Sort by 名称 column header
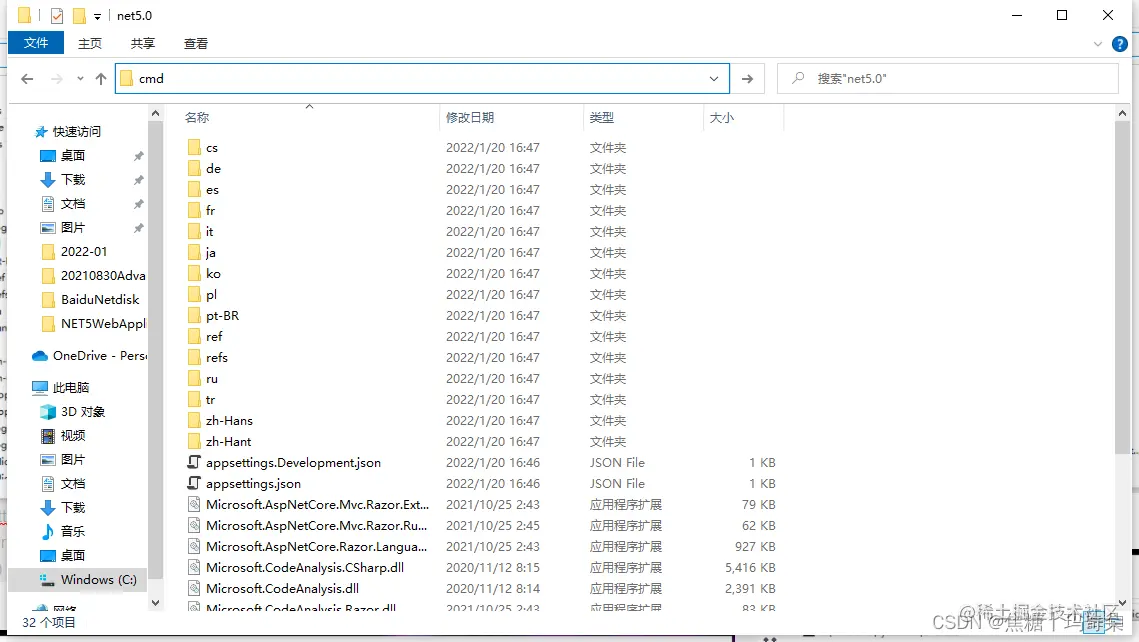The width and height of the screenshot is (1139, 642). (x=197, y=117)
